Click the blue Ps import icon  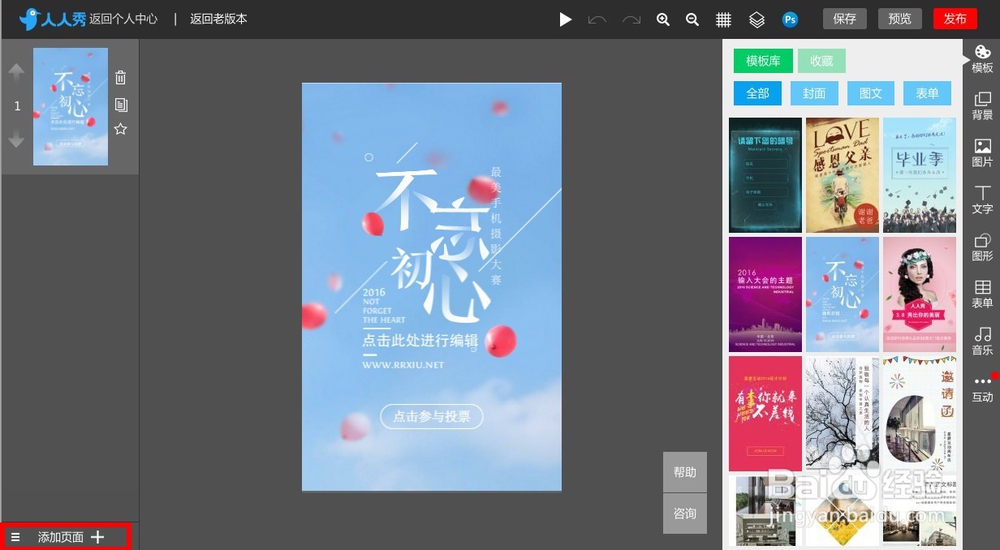pyautogui.click(x=790, y=20)
